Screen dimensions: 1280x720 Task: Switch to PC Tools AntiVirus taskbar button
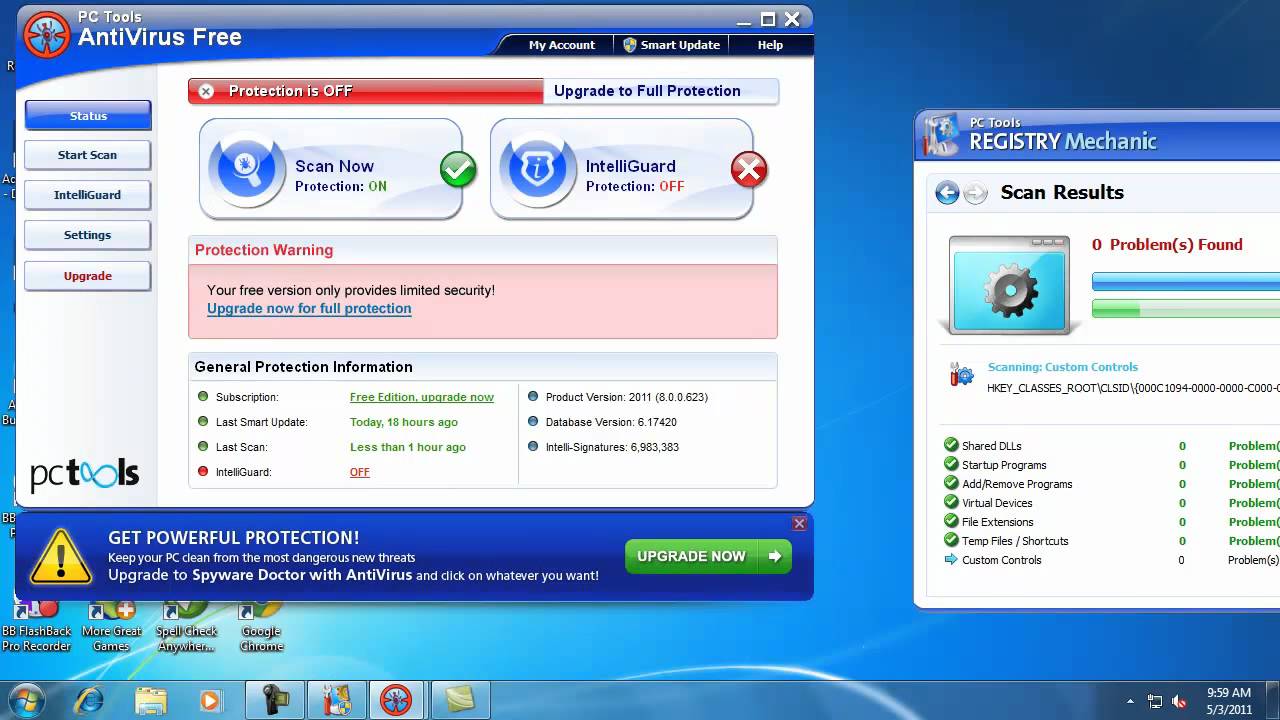point(397,700)
